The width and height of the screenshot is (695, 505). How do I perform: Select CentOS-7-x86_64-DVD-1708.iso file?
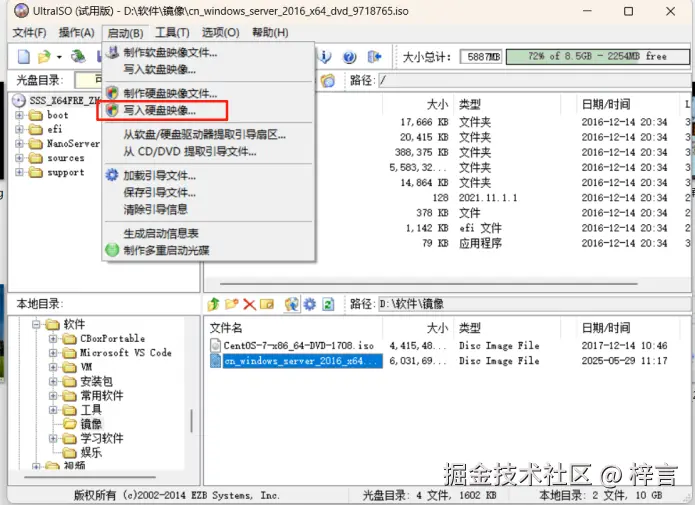[298, 345]
